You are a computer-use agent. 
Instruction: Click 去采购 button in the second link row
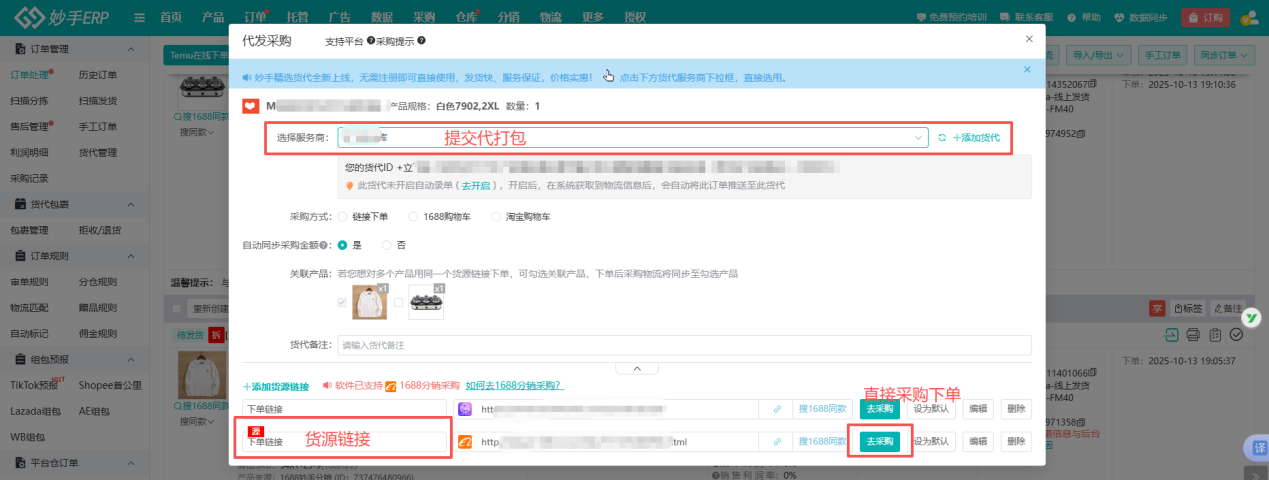(879, 442)
